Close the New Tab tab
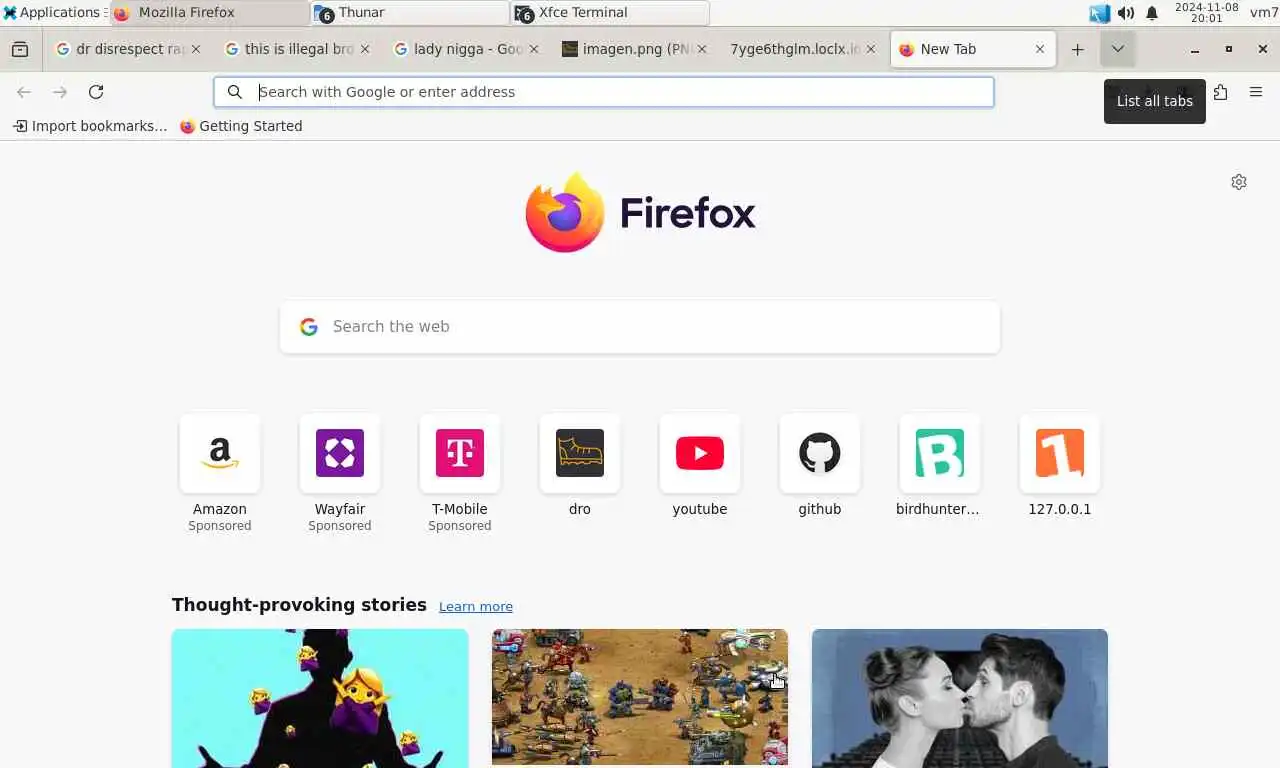1280x768 pixels. (x=1040, y=49)
